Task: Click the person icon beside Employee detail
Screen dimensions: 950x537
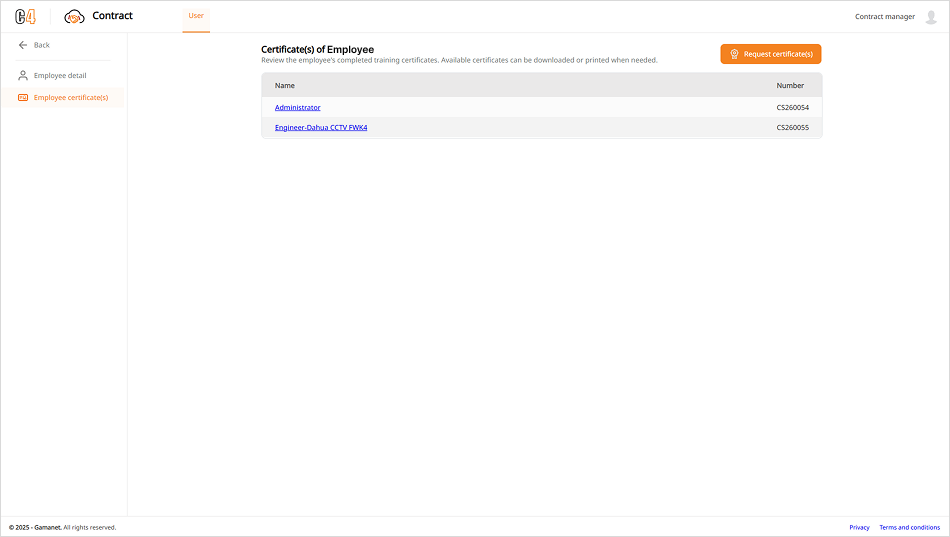Action: [23, 75]
